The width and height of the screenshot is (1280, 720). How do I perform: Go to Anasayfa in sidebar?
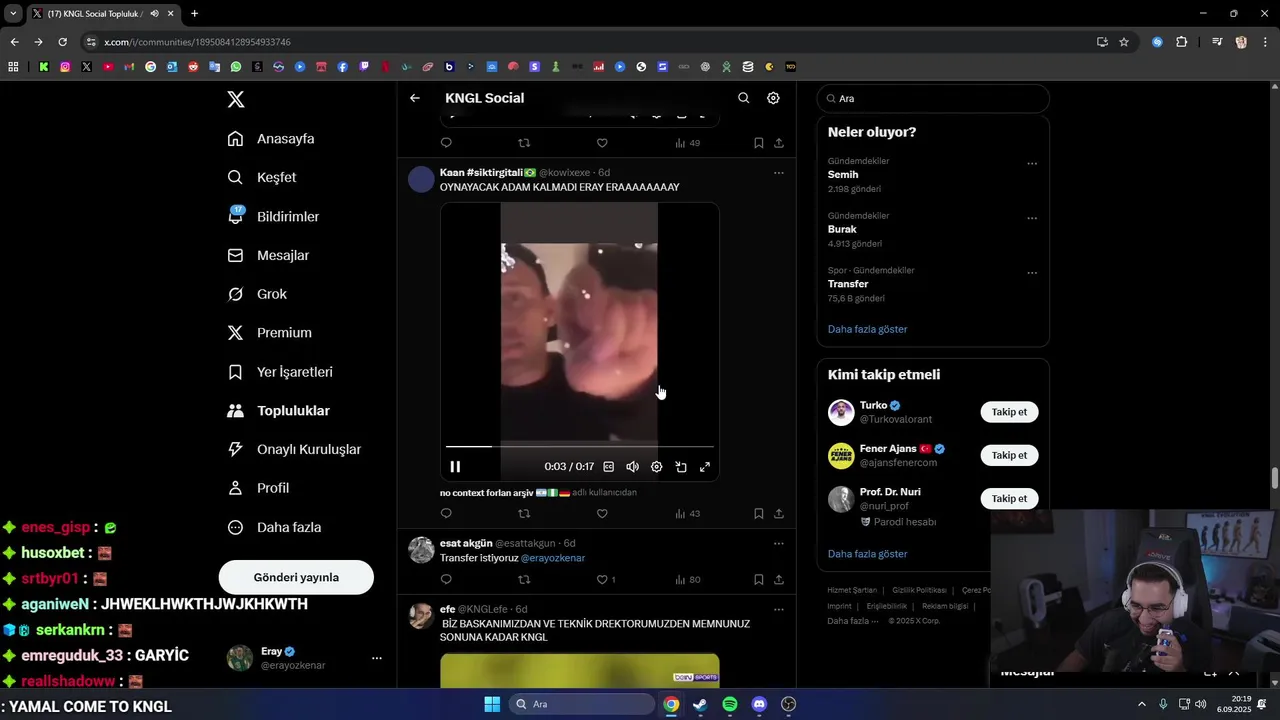point(271,139)
